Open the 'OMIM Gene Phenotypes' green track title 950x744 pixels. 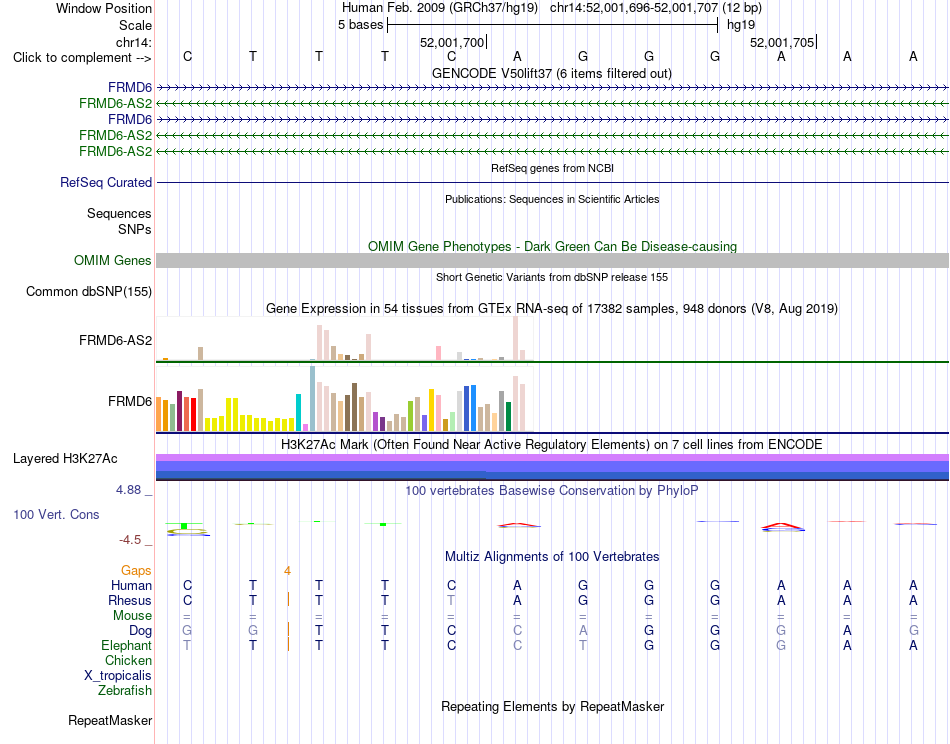(x=552, y=247)
